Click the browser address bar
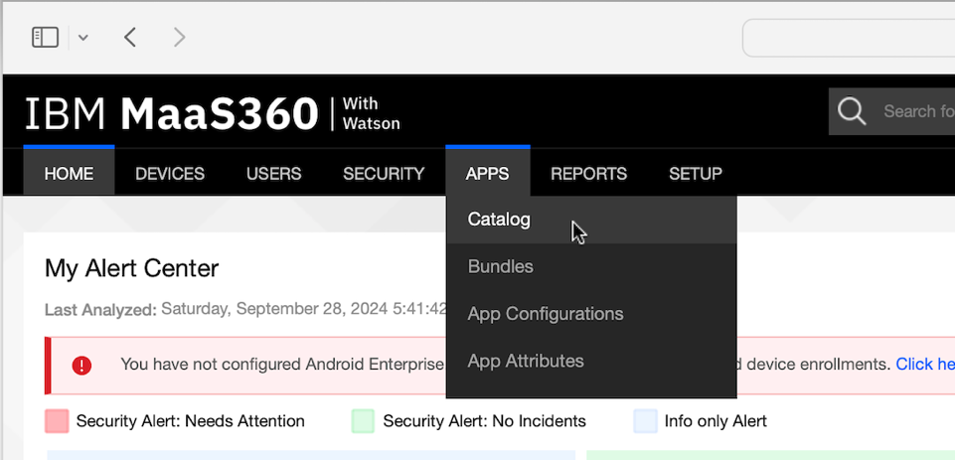959x464 pixels. [x=849, y=38]
